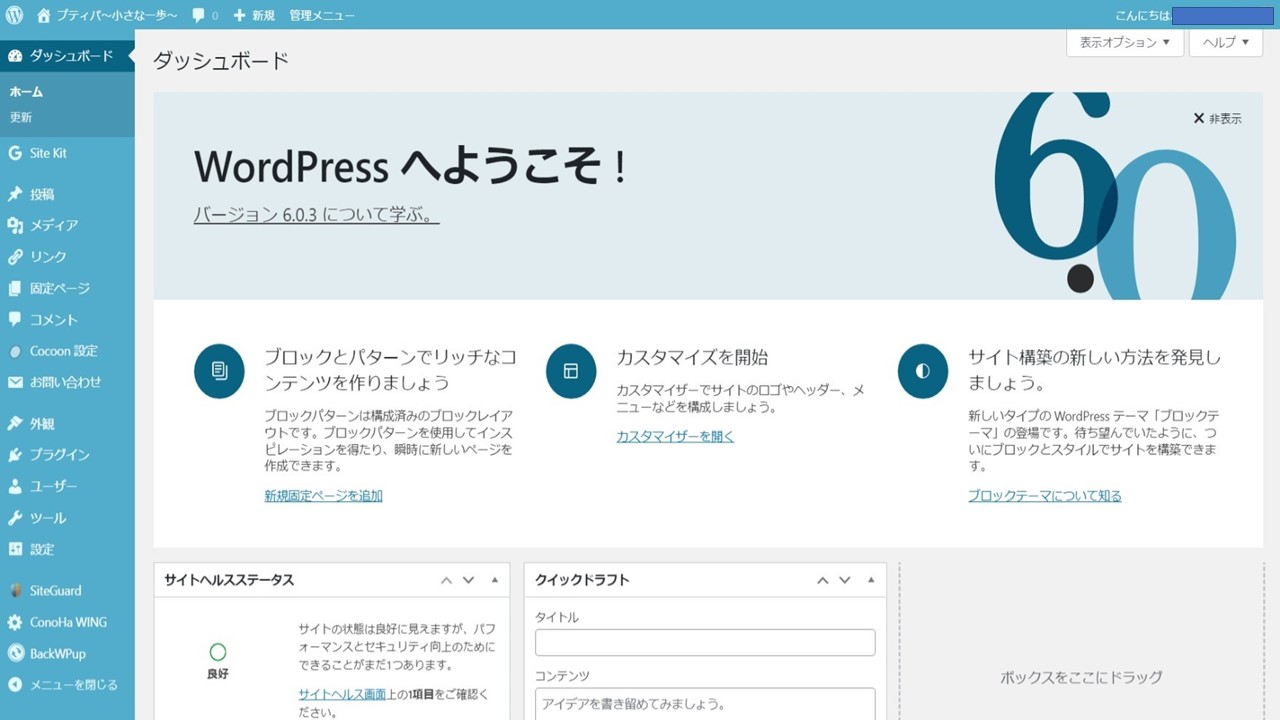1280x720 pixels.
Task: Click the BackWPup icon in sidebar
Action: click(x=15, y=653)
